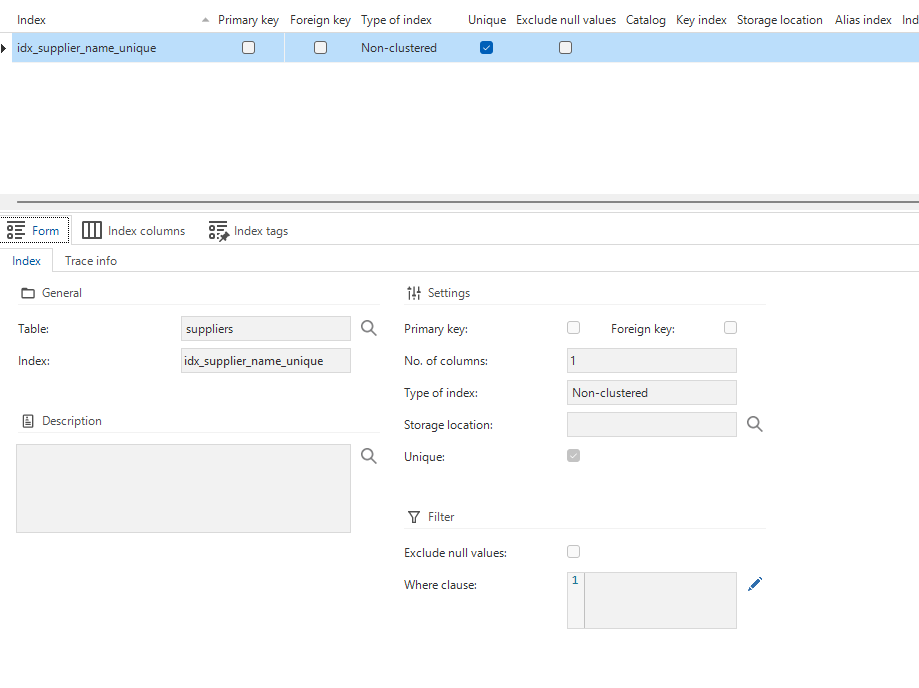Select the Index sub-tab
The height and width of the screenshot is (688, 919).
(26, 261)
